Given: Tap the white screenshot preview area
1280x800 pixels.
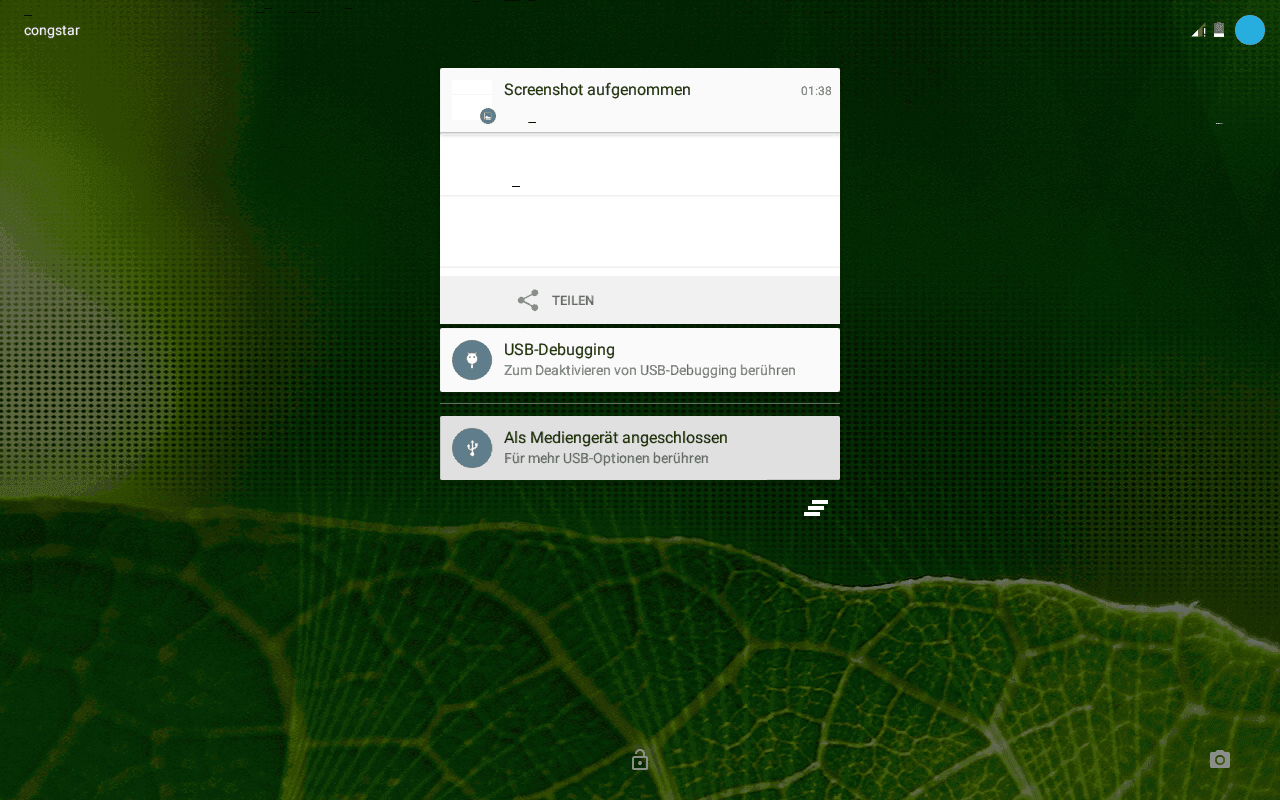Looking at the screenshot, I should click(640, 205).
